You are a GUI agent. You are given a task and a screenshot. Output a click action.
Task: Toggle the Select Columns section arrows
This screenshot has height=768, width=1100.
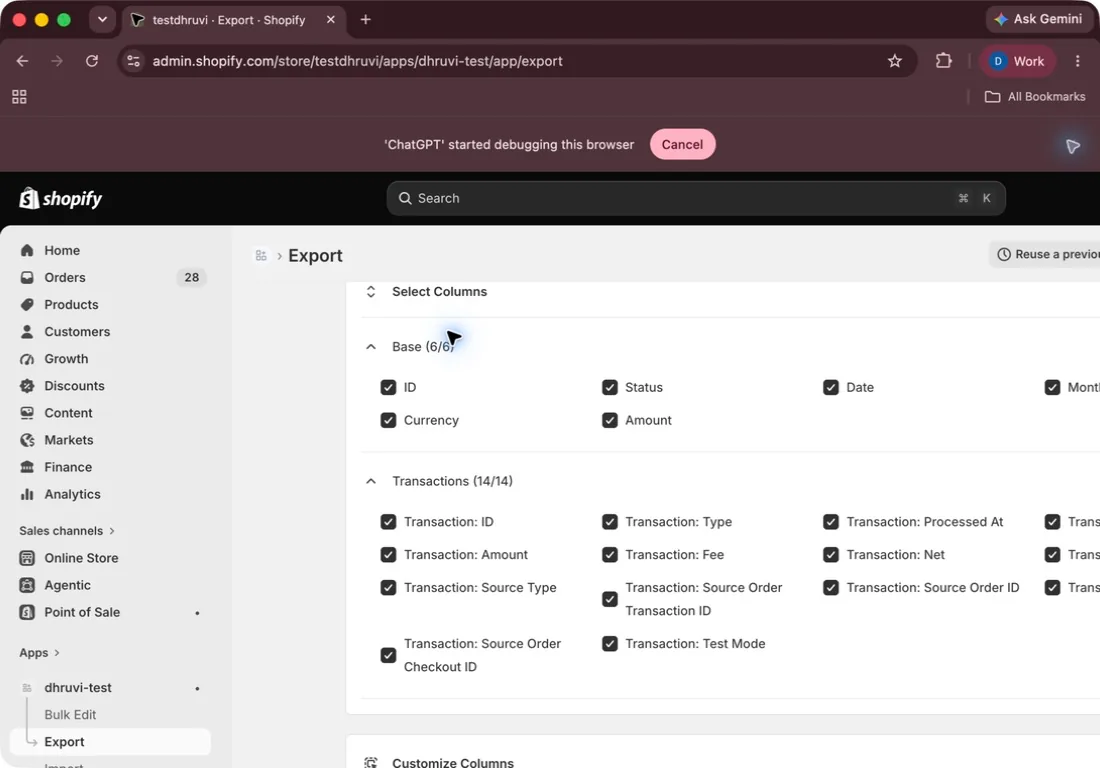tap(371, 292)
